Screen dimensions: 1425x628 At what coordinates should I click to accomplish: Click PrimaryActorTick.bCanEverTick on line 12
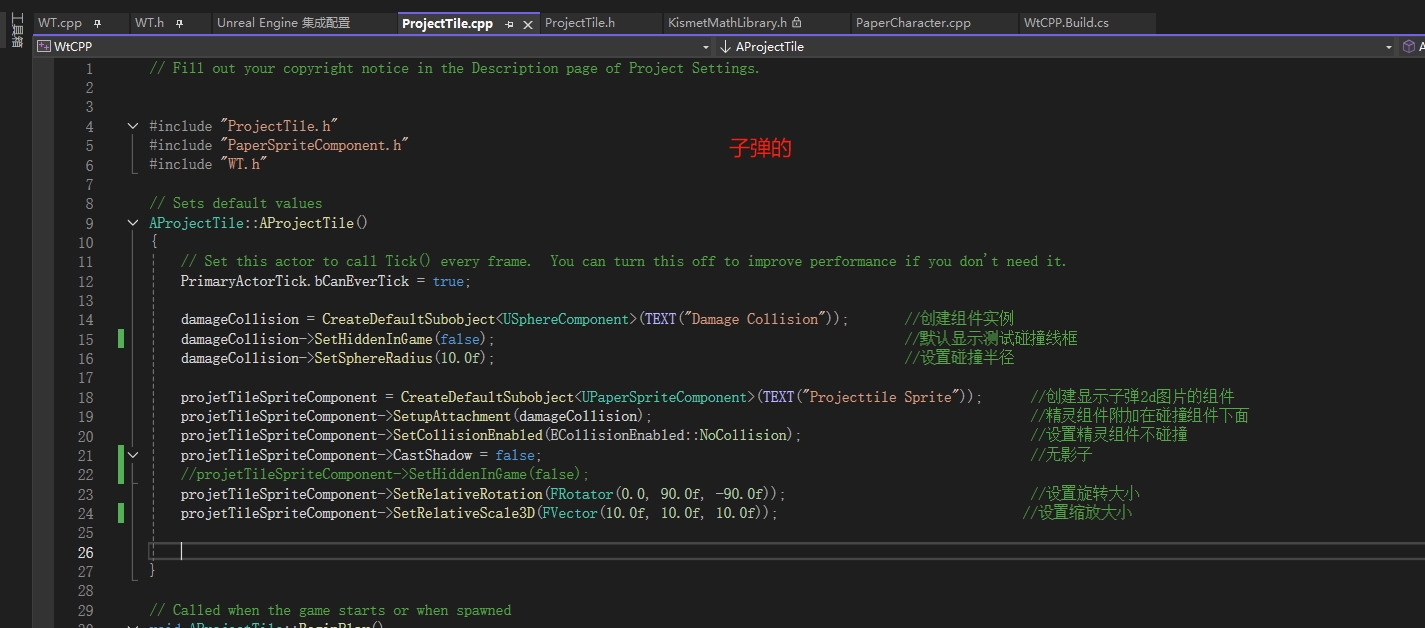coord(295,281)
